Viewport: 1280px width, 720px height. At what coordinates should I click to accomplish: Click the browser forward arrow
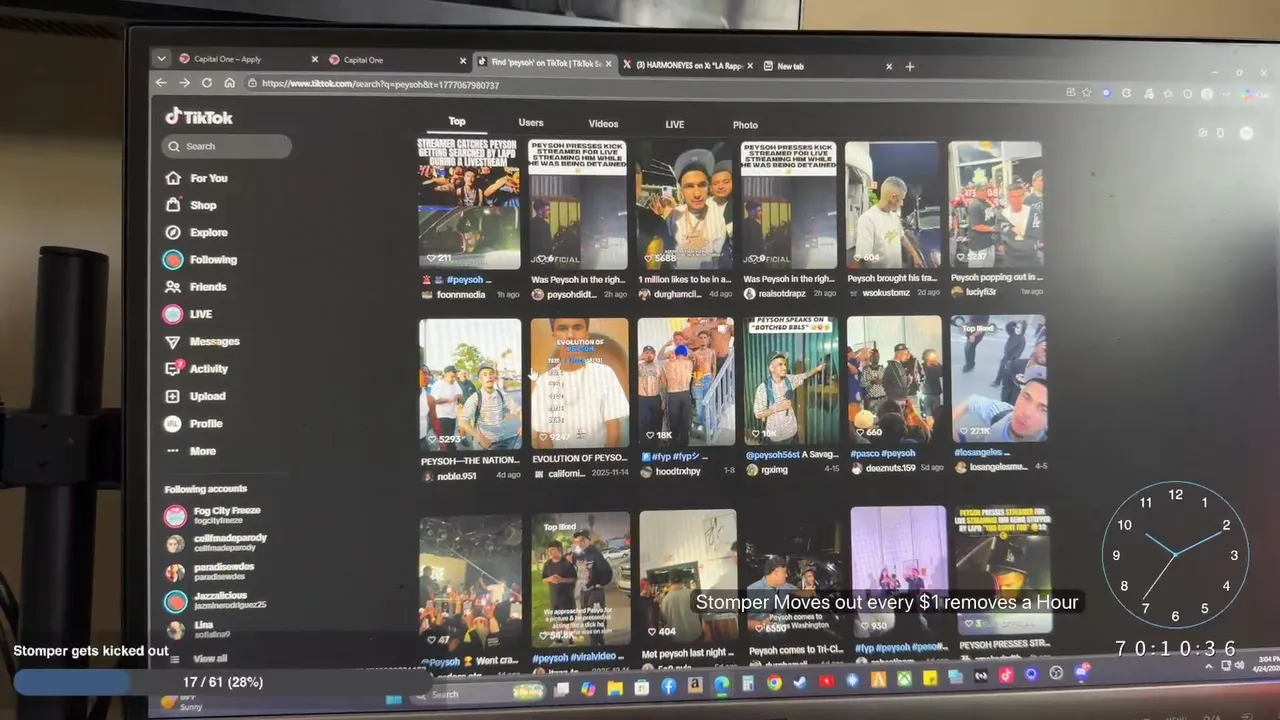point(184,83)
